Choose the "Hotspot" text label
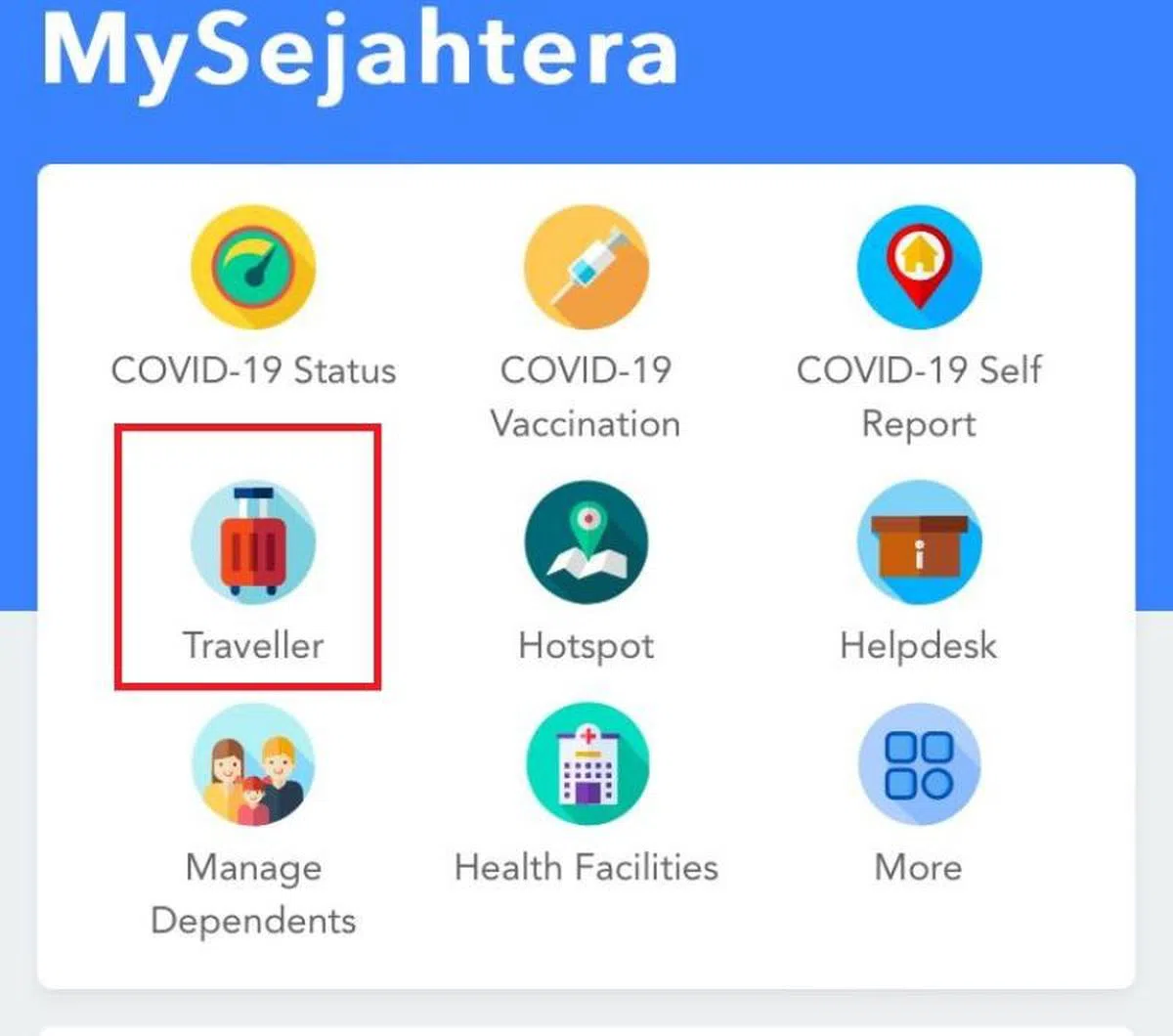 click(x=586, y=646)
